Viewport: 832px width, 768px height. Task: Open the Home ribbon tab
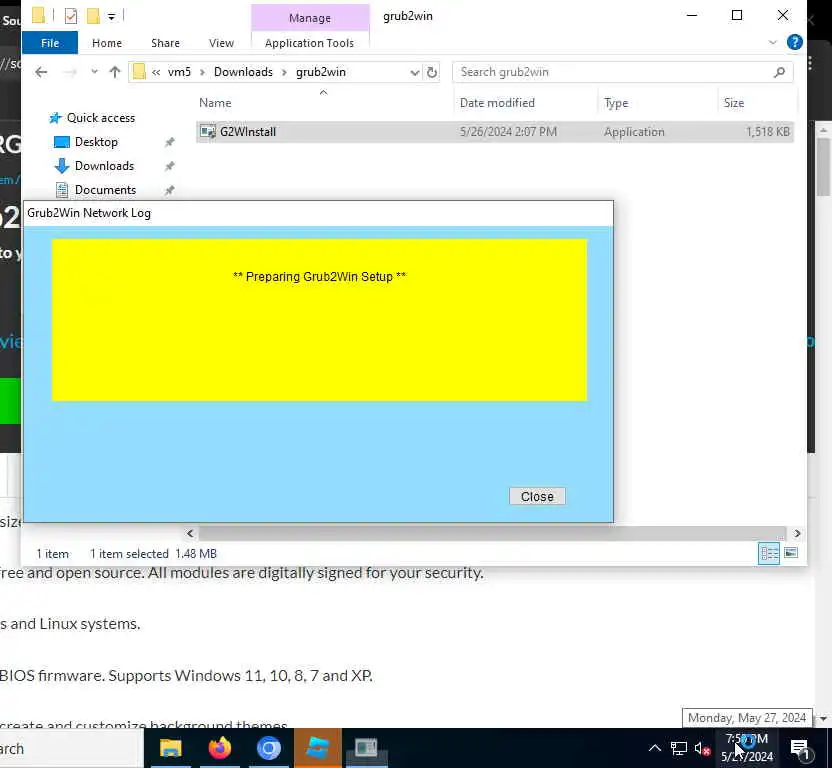(107, 43)
